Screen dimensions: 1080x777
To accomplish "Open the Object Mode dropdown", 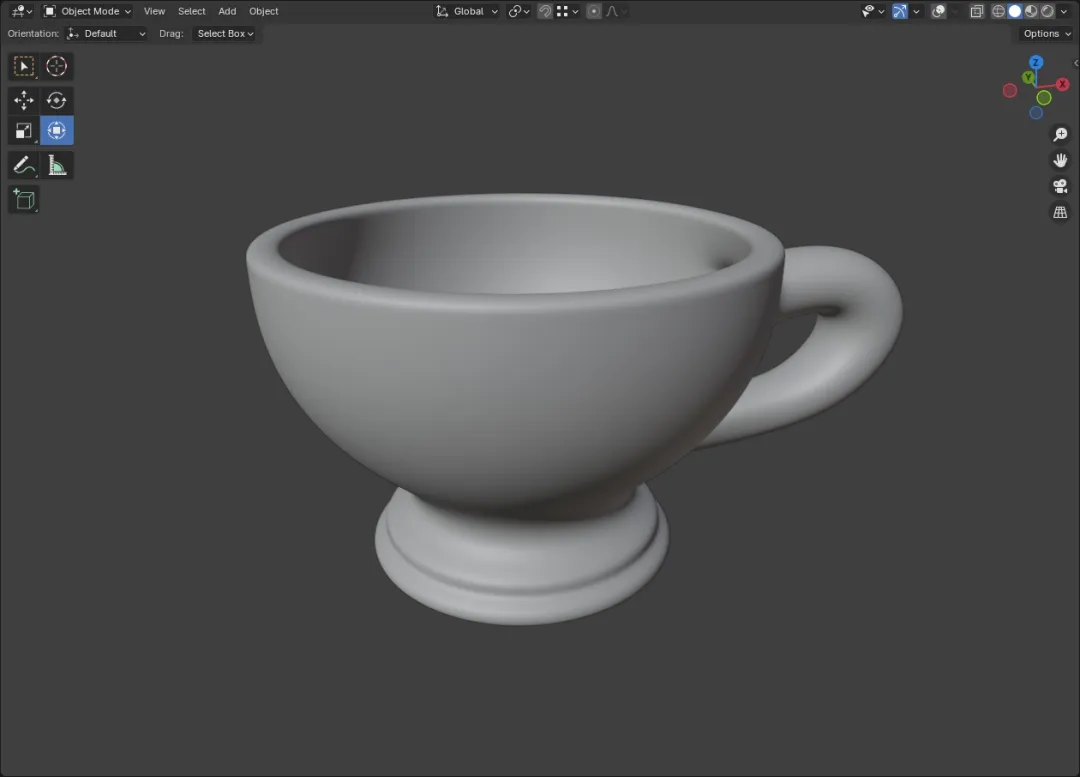I will (x=87, y=11).
